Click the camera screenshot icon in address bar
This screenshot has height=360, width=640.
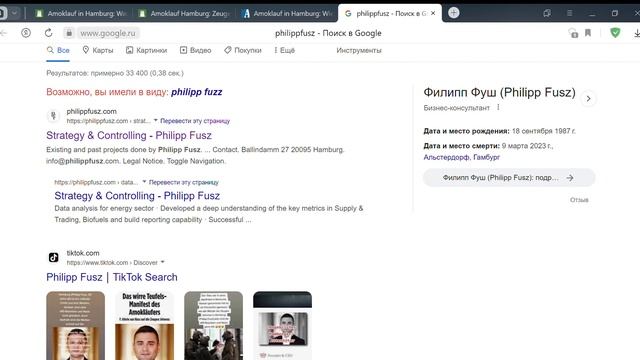pyautogui.click(x=573, y=33)
